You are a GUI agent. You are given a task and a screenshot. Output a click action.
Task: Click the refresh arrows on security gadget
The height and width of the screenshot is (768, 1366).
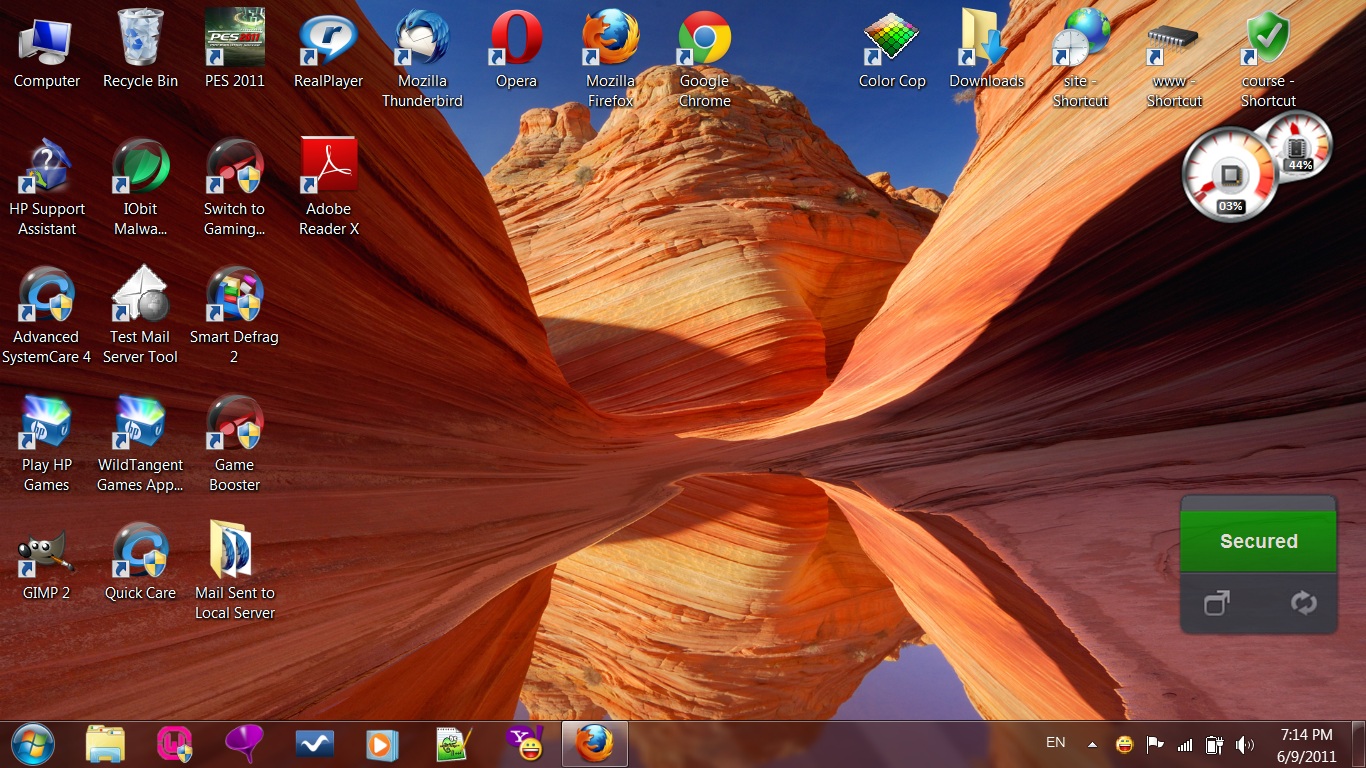1303,603
